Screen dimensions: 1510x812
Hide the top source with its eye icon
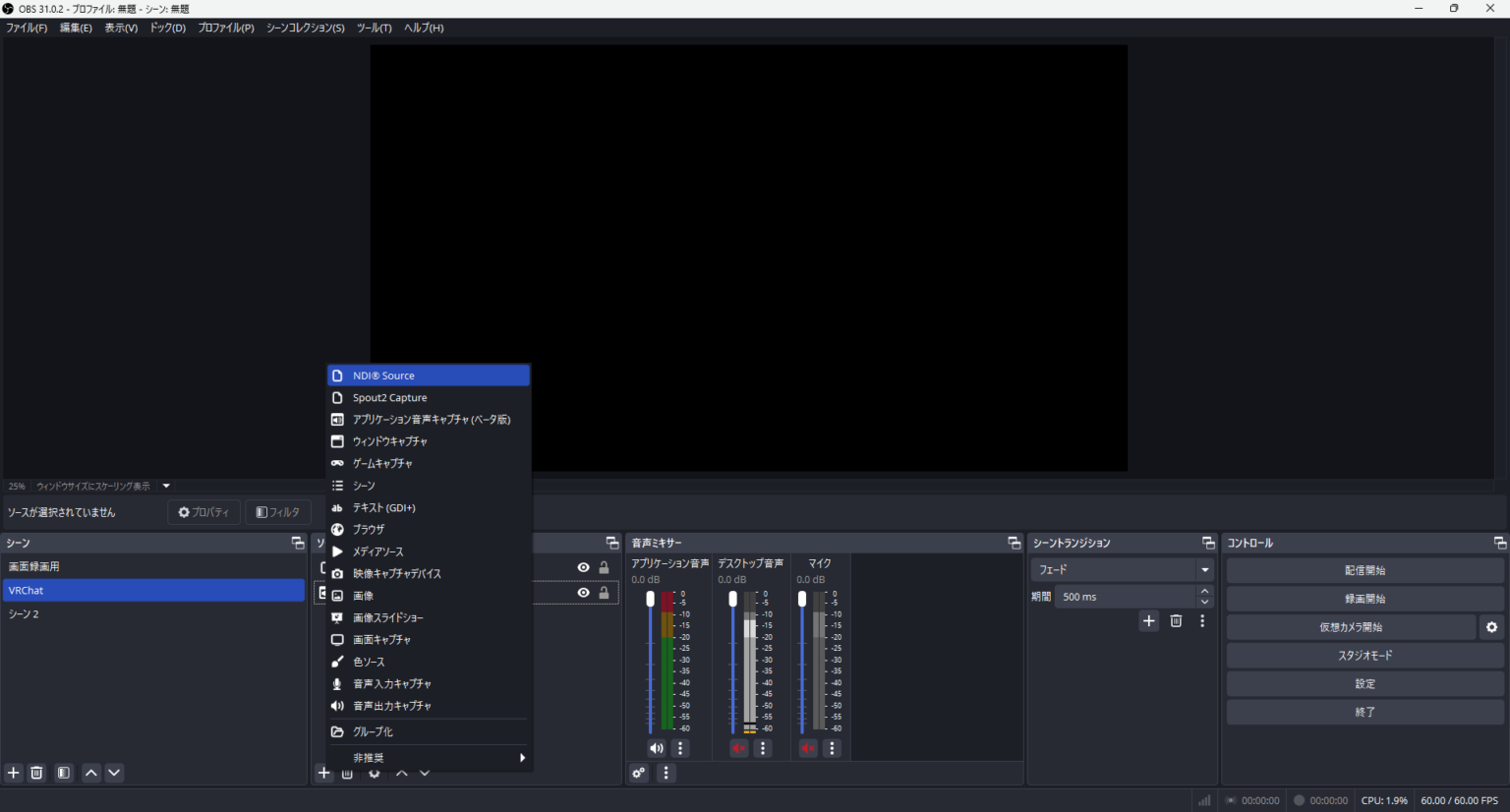point(583,566)
